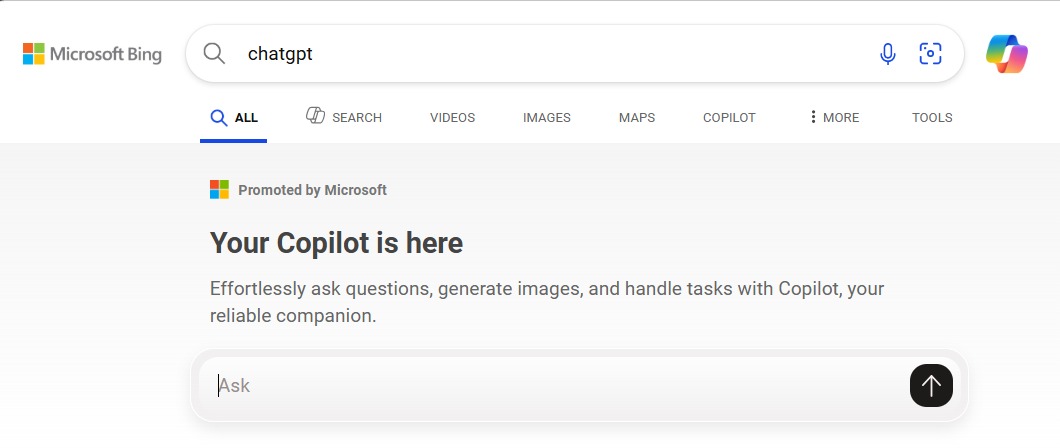Click the Copilot description text paragraph
The width and height of the screenshot is (1060, 448).
[546, 302]
